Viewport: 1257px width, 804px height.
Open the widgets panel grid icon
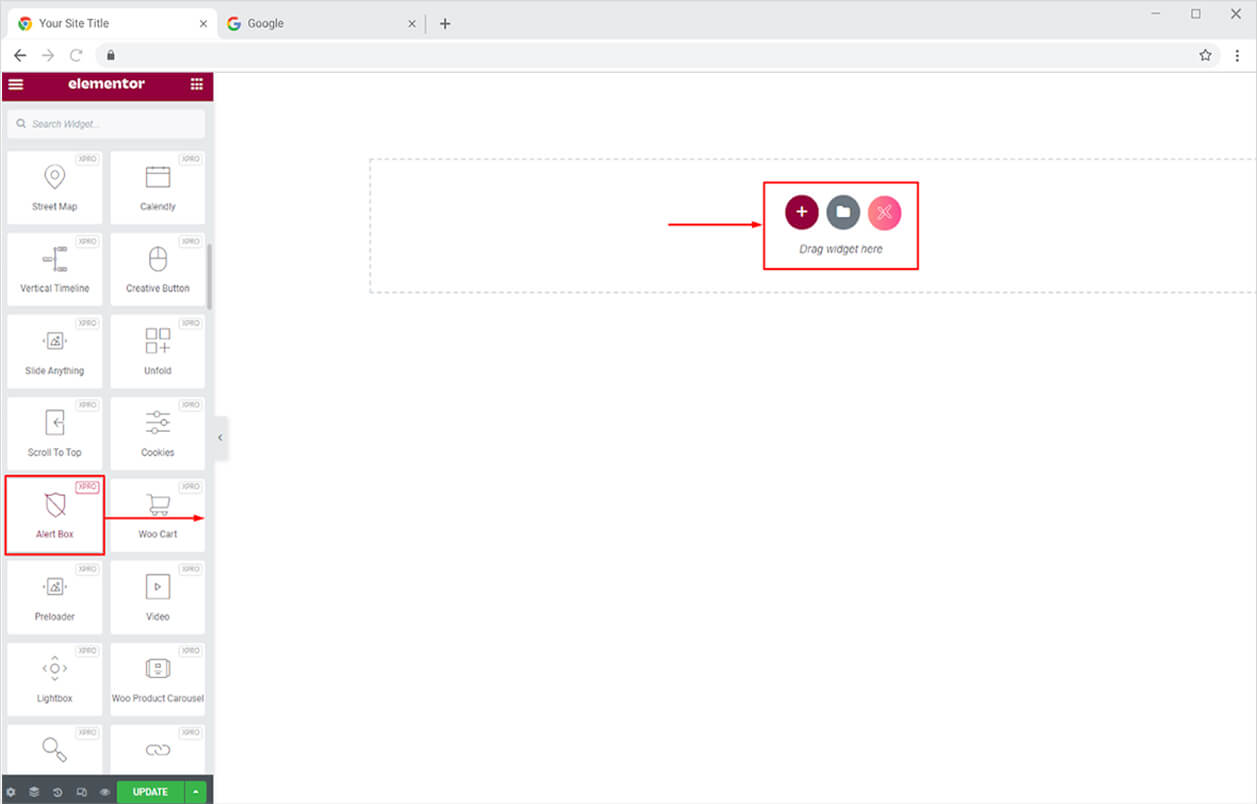click(197, 85)
